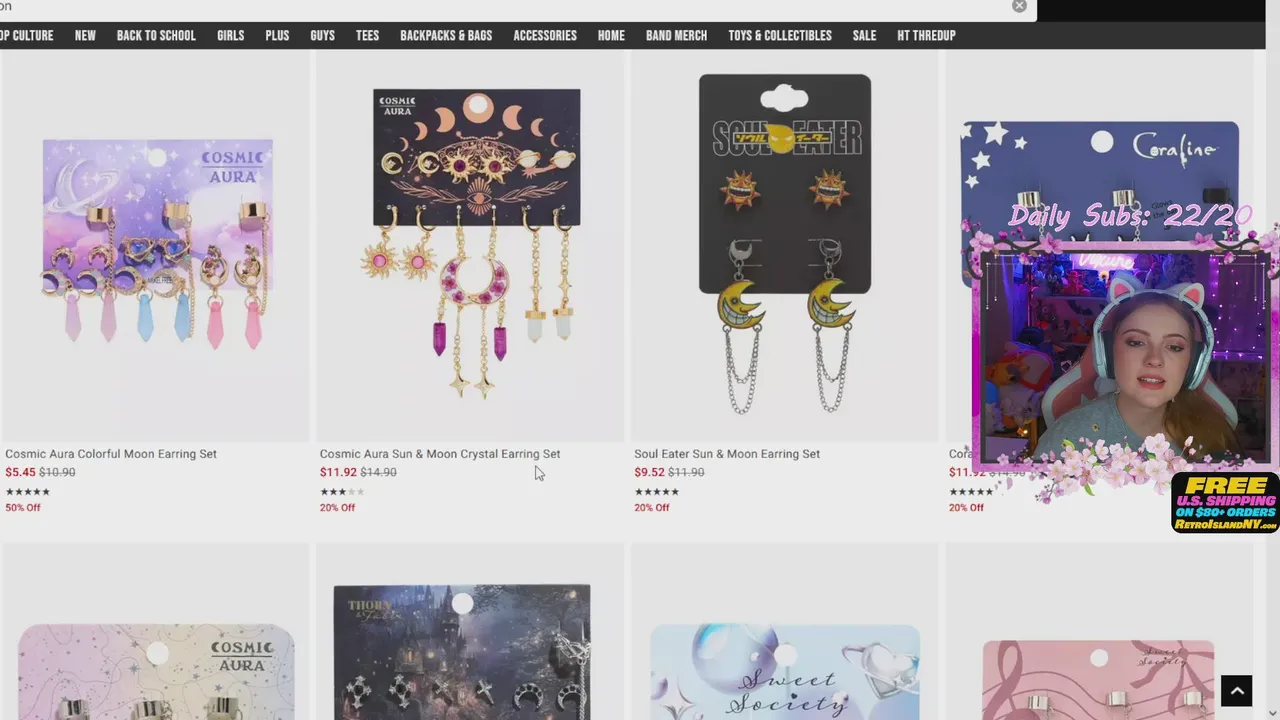The image size is (1280, 720).
Task: Select the BAND MERCH menu item
Action: click(x=676, y=35)
